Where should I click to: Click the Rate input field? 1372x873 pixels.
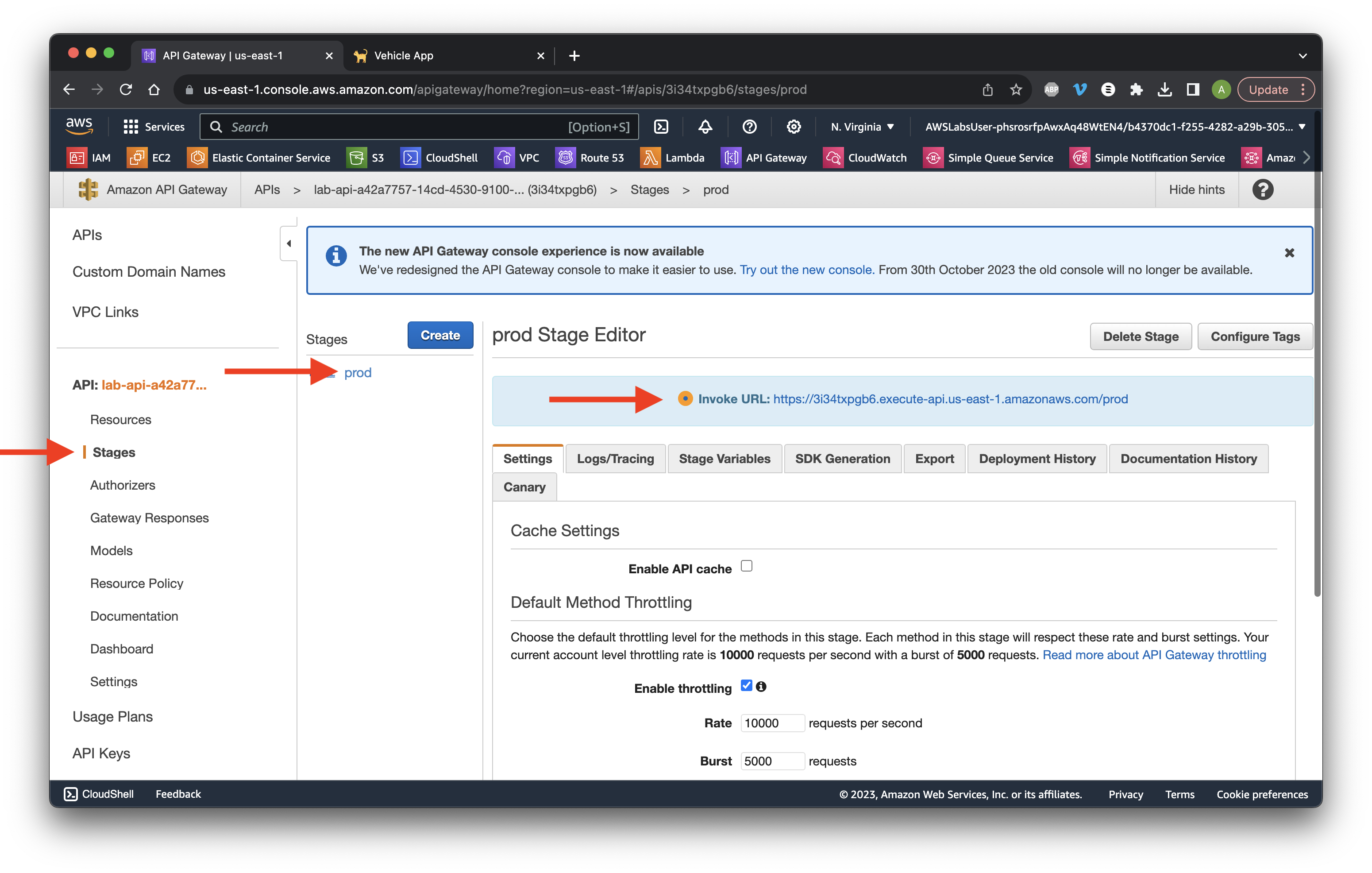click(772, 723)
